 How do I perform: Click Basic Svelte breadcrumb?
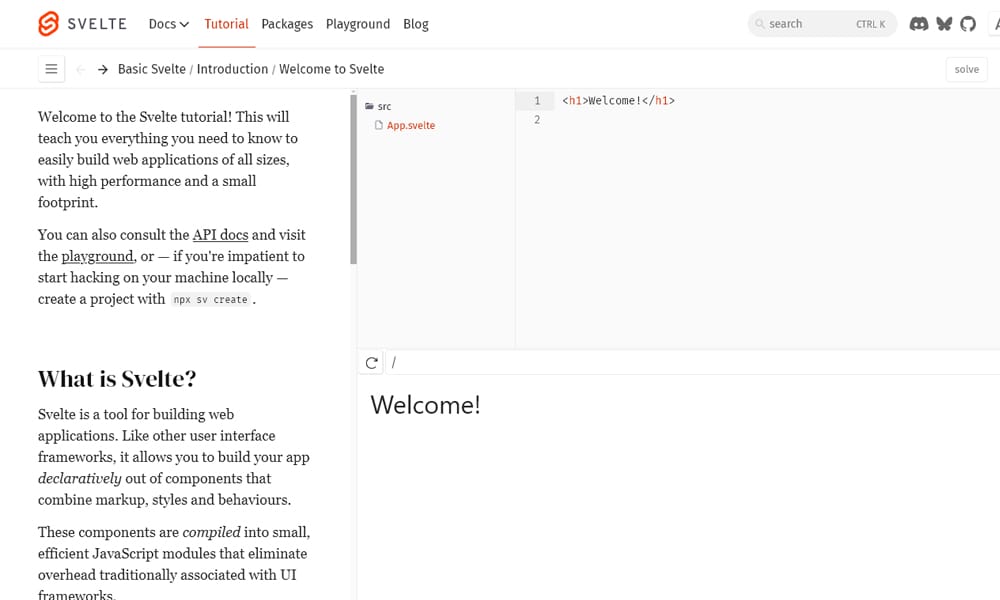pyautogui.click(x=152, y=69)
